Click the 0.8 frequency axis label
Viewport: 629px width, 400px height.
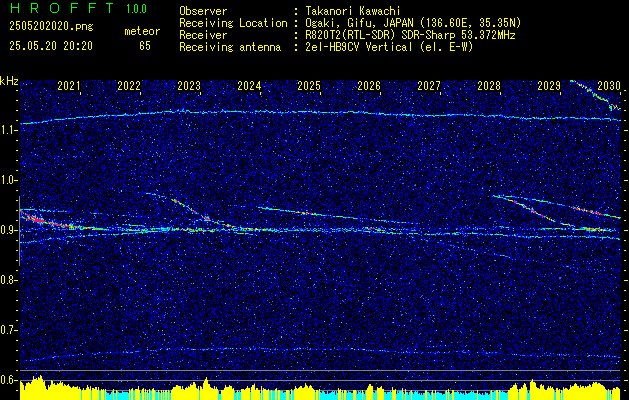point(8,280)
